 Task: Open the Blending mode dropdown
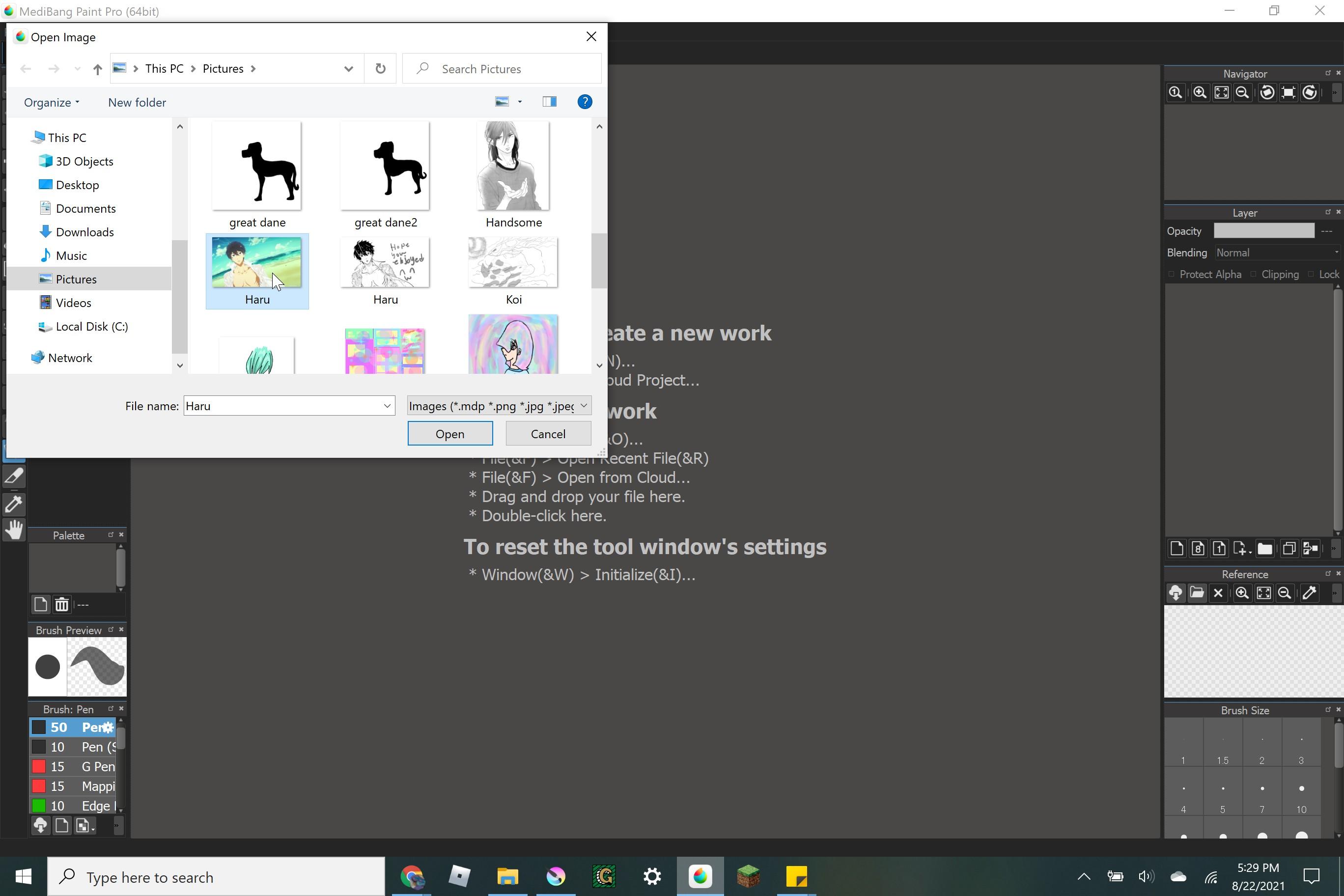[x=1277, y=252]
